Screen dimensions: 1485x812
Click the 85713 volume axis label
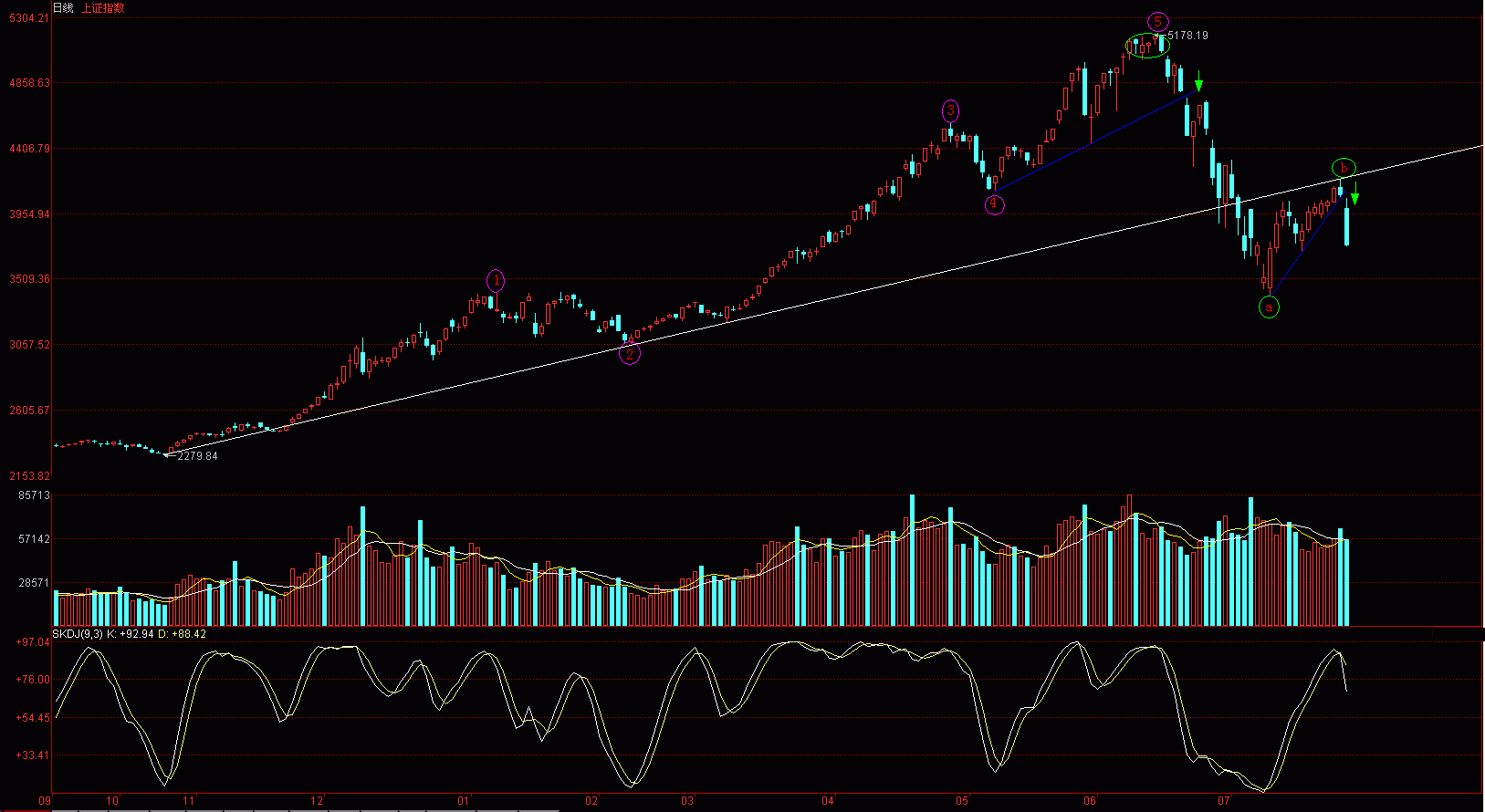point(35,495)
